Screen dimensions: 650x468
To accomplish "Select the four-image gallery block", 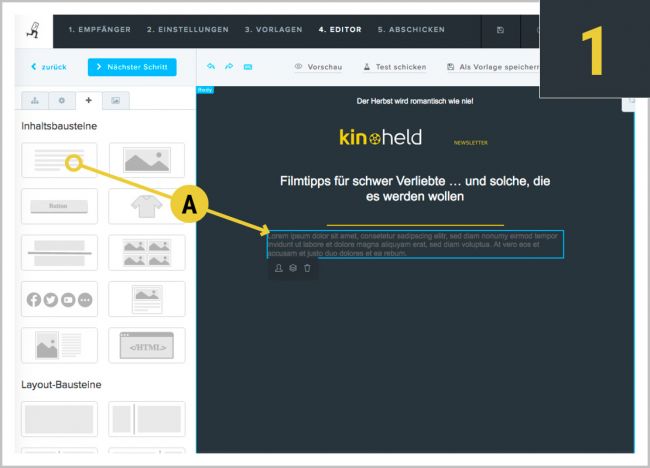I will coord(147,252).
